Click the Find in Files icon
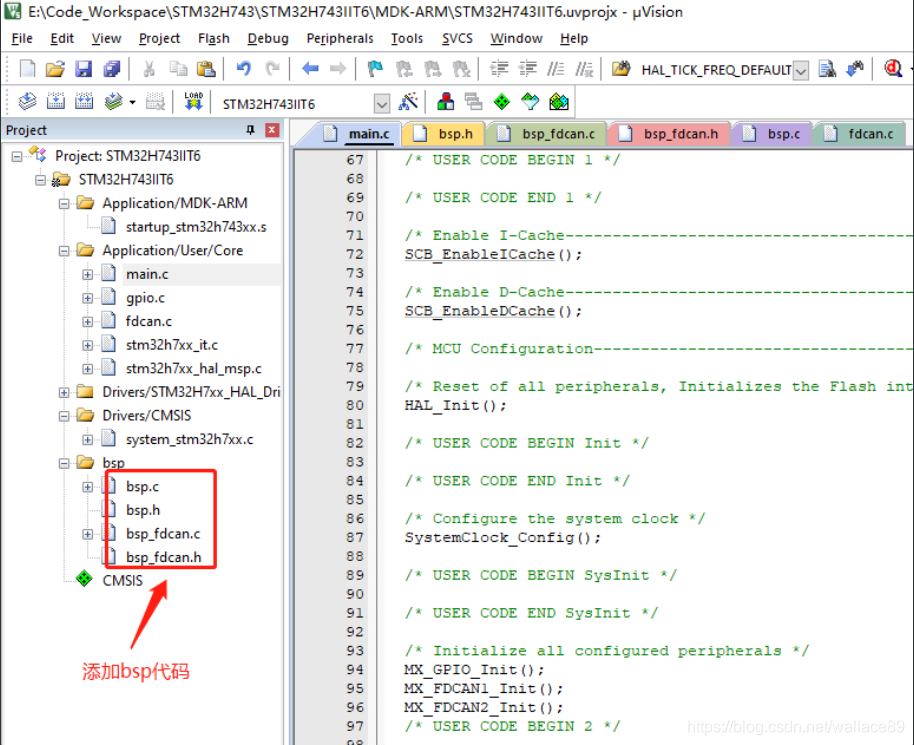Screen dimensions: 914x745 tap(621, 69)
